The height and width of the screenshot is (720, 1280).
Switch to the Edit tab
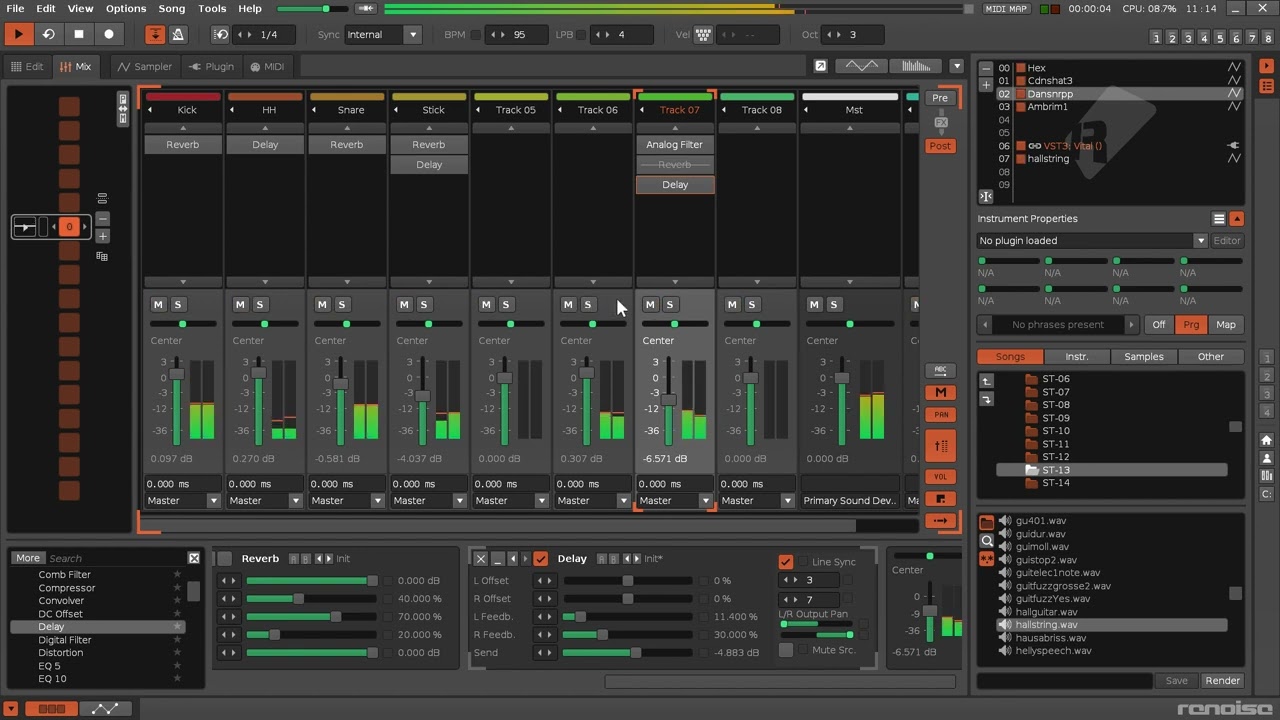tap(27, 66)
